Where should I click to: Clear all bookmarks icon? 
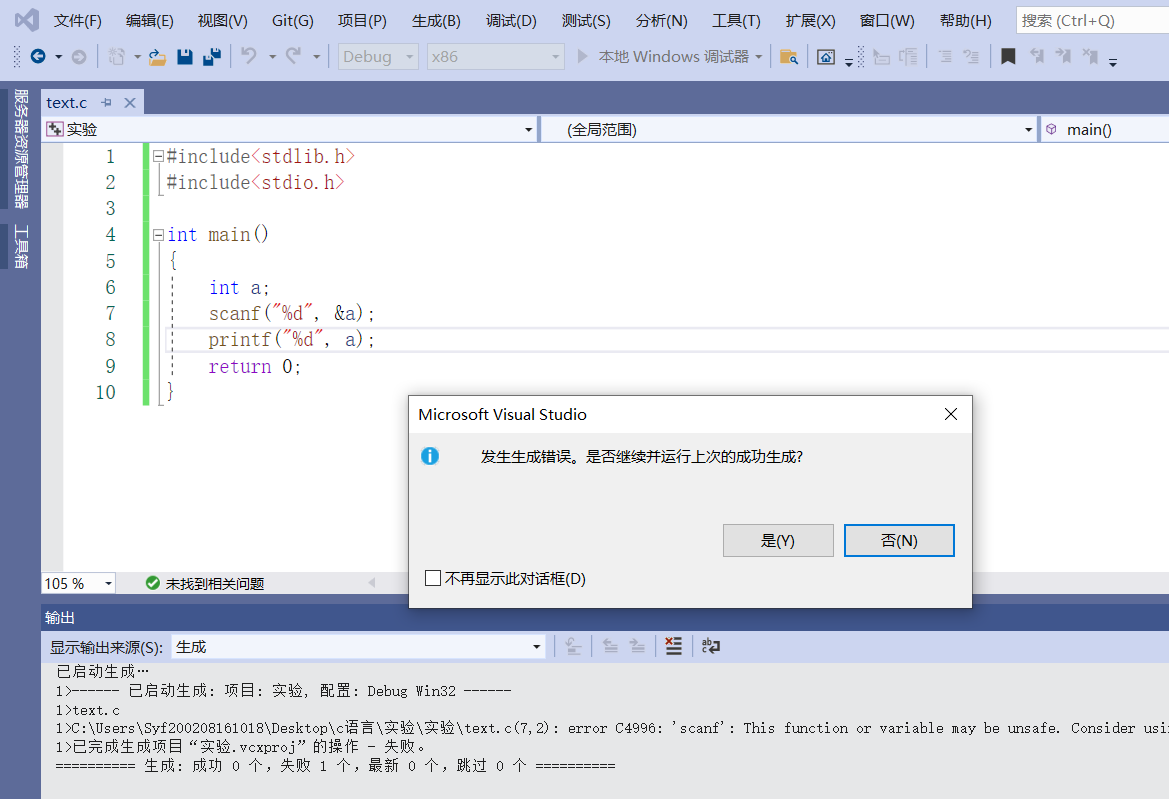pos(1090,57)
